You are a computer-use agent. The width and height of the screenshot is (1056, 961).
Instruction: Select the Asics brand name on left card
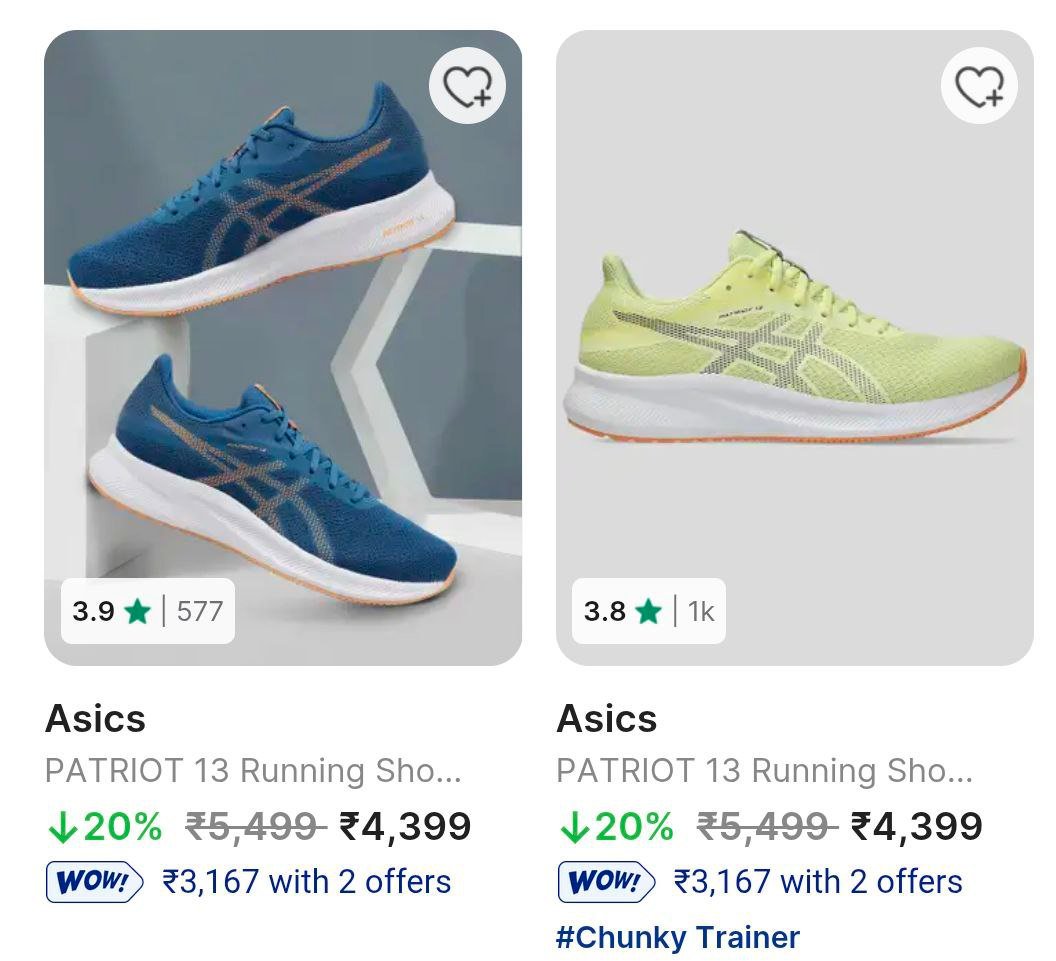(94, 718)
